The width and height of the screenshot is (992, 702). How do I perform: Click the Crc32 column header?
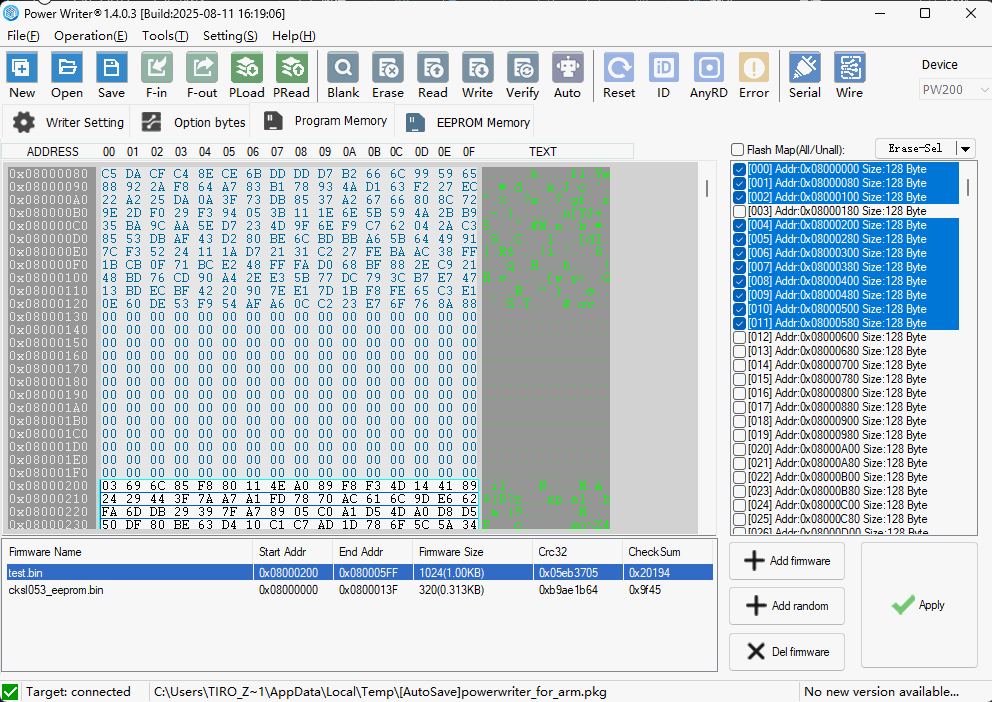[577, 552]
